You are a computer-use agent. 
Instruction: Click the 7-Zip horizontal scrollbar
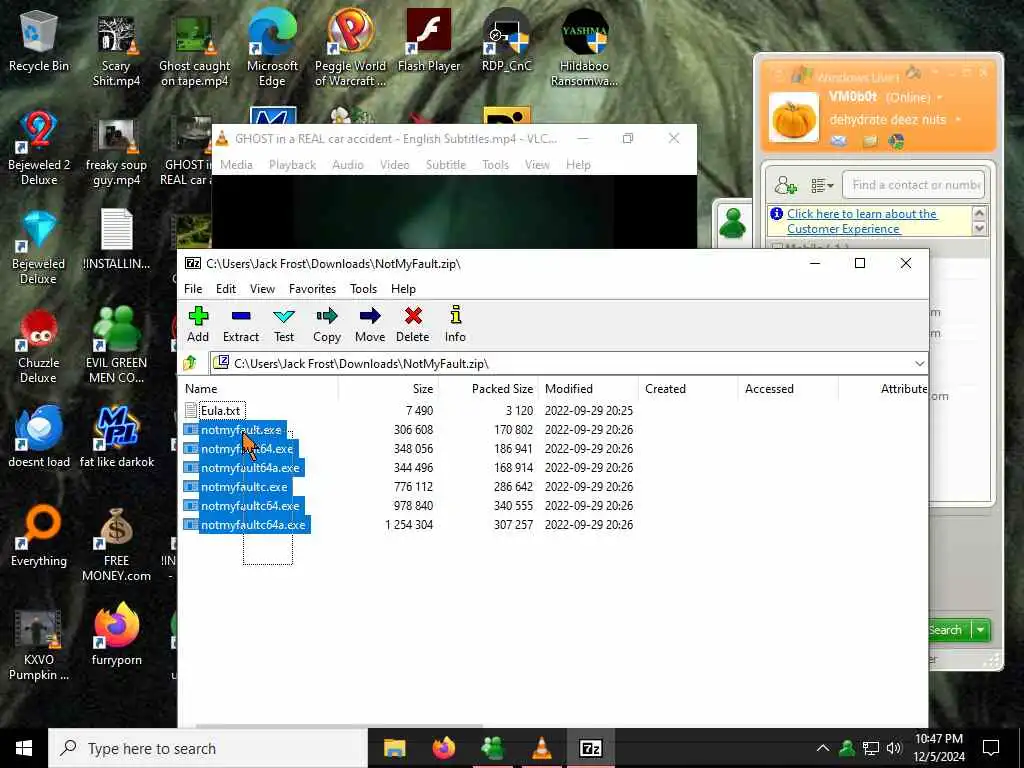coord(340,725)
